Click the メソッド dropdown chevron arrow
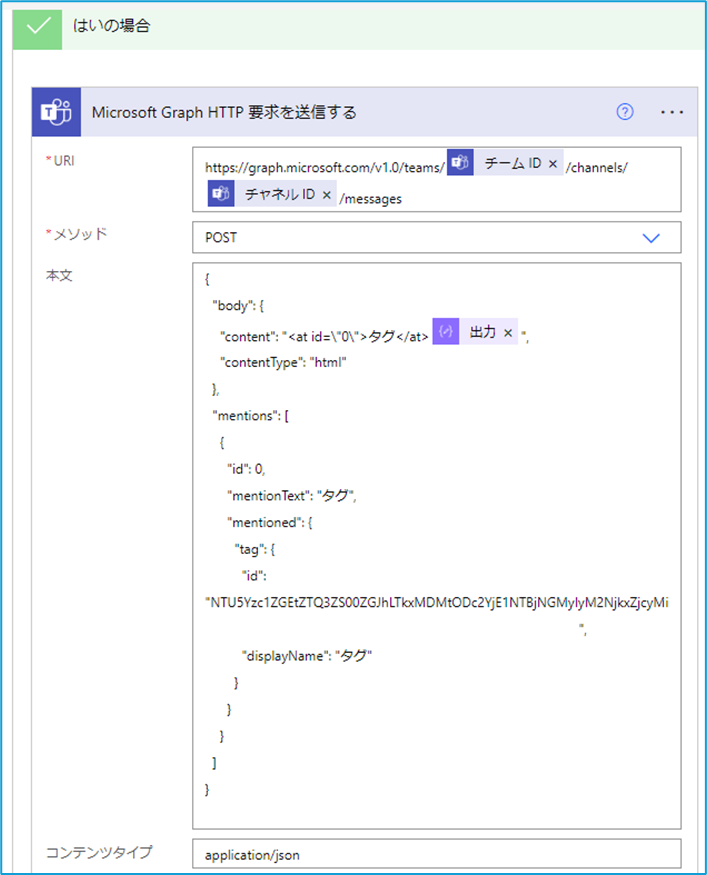 651,238
